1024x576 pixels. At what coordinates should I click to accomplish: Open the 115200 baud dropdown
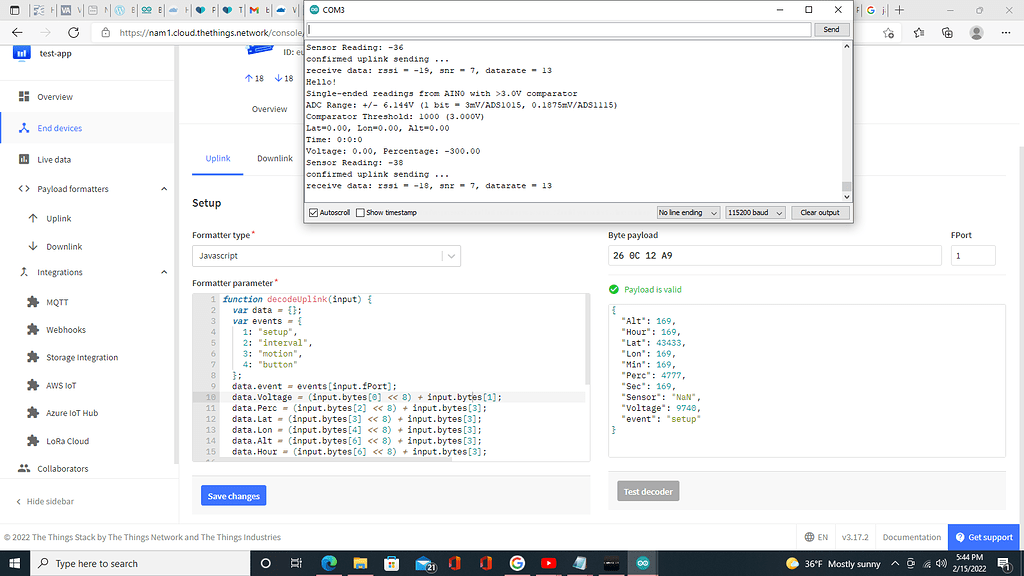[755, 213]
